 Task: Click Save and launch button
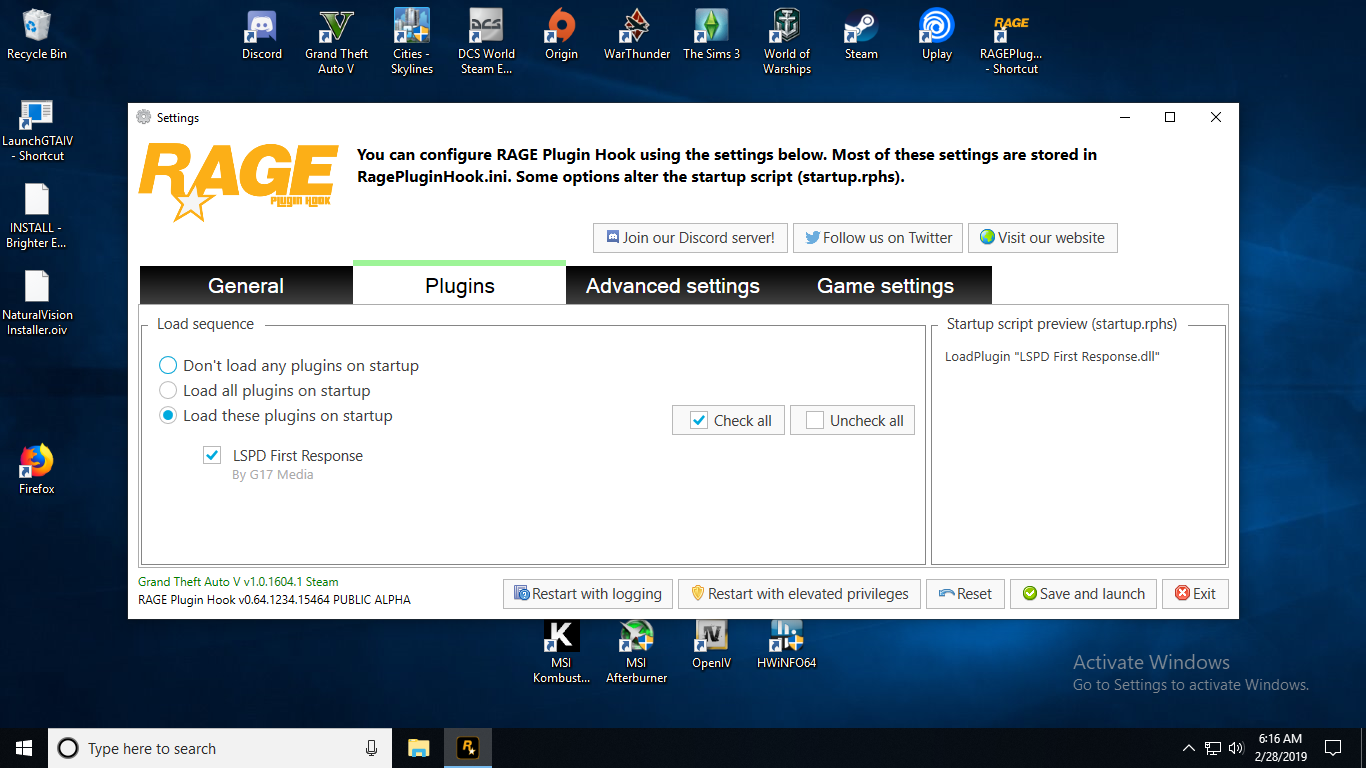pos(1083,594)
